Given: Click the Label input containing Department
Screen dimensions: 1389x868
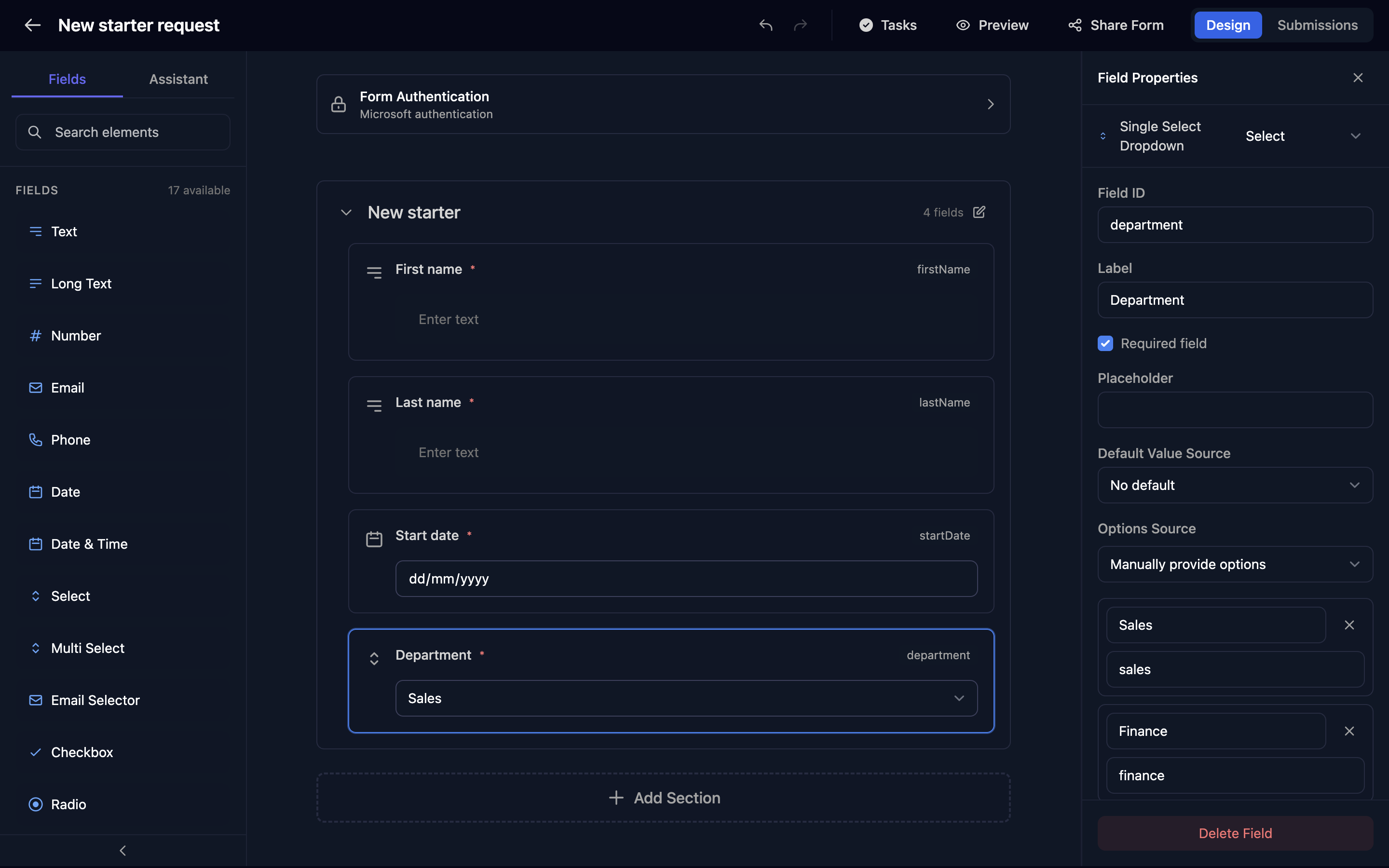Looking at the screenshot, I should click(1235, 300).
